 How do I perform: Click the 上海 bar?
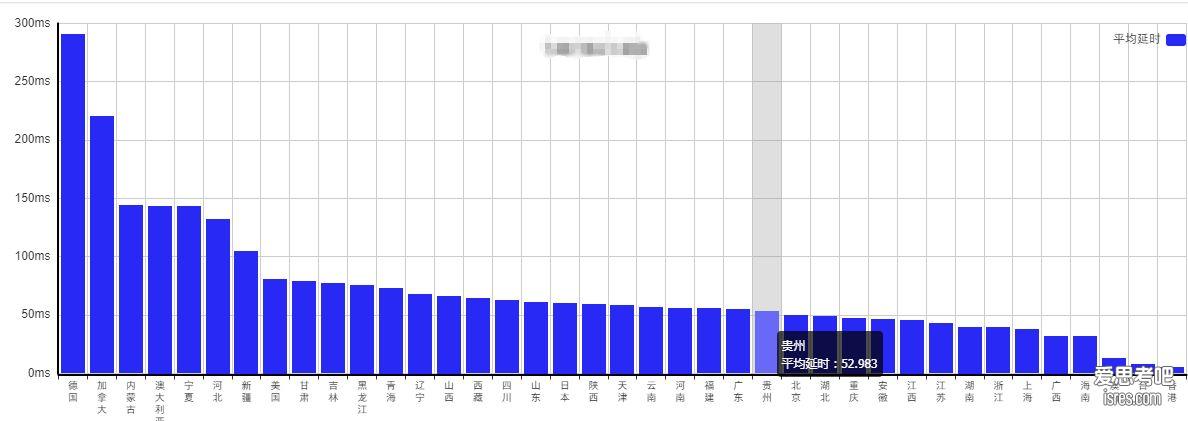pos(1028,351)
